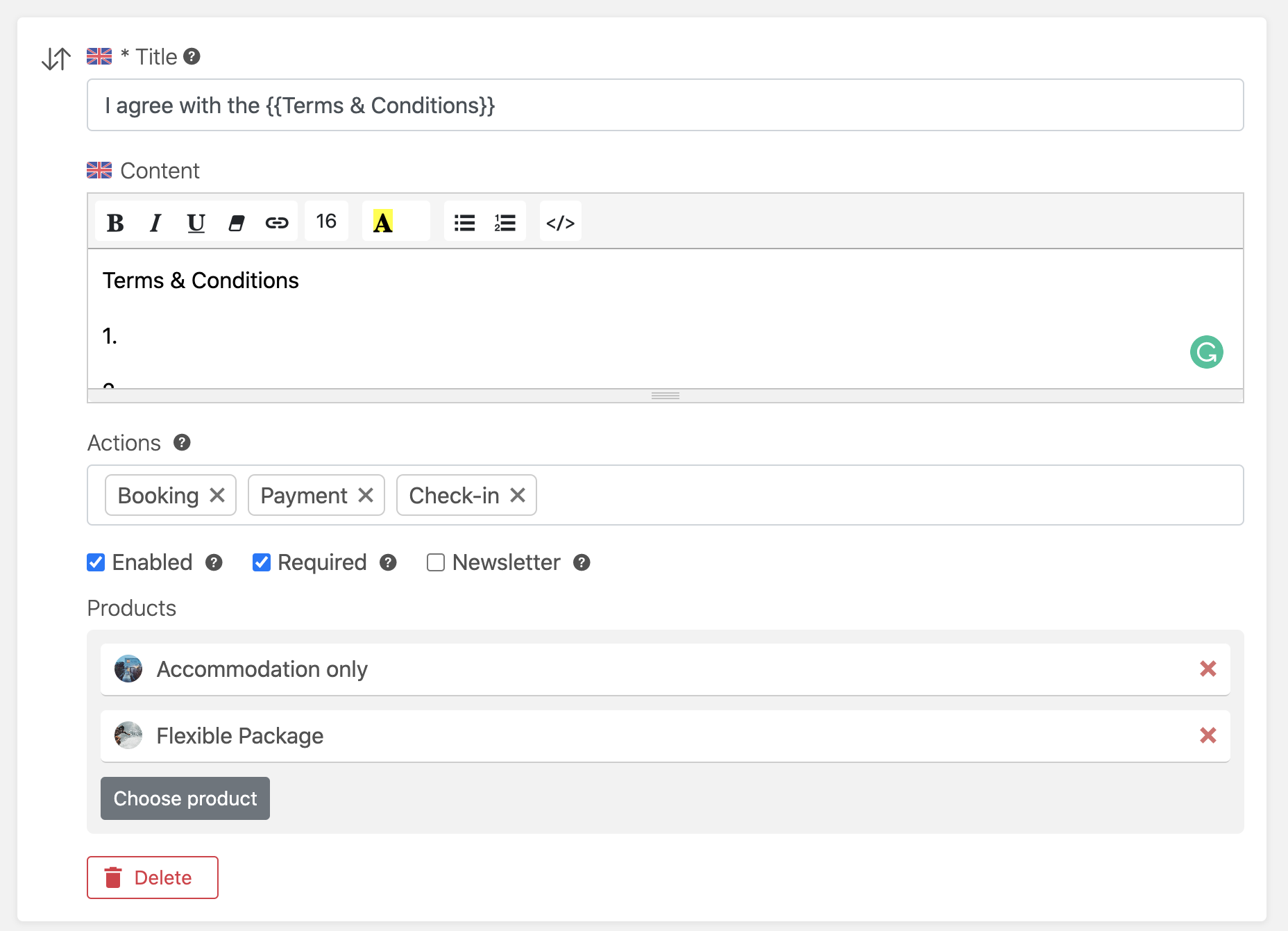Image resolution: width=1288 pixels, height=931 pixels.
Task: Open the yellow highlight text color picker
Action: tap(396, 222)
